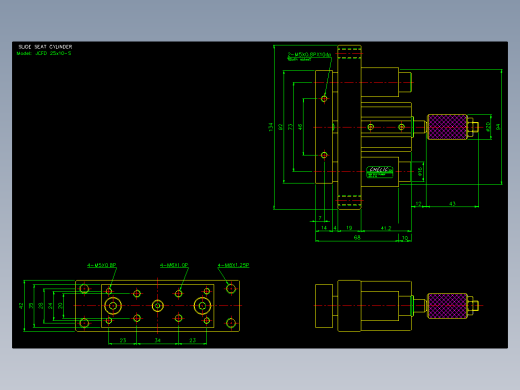The height and width of the screenshot is (390, 520).
Task: Select the Model JCFD 25x10-S label
Action: click(44, 53)
